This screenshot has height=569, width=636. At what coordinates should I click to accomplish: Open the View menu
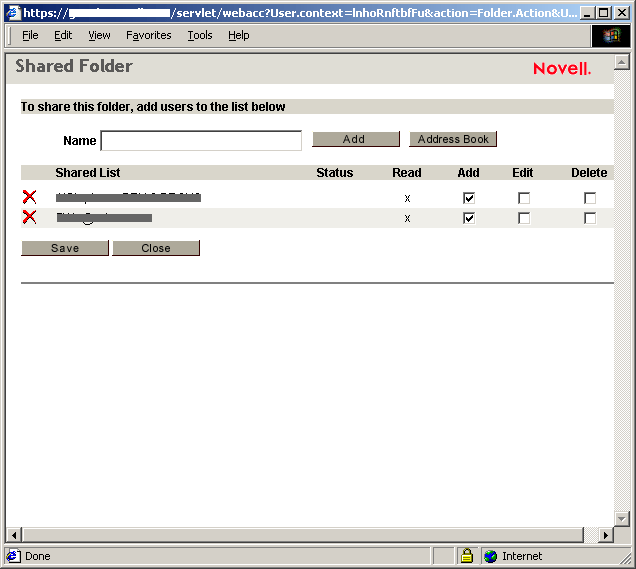(x=99, y=36)
